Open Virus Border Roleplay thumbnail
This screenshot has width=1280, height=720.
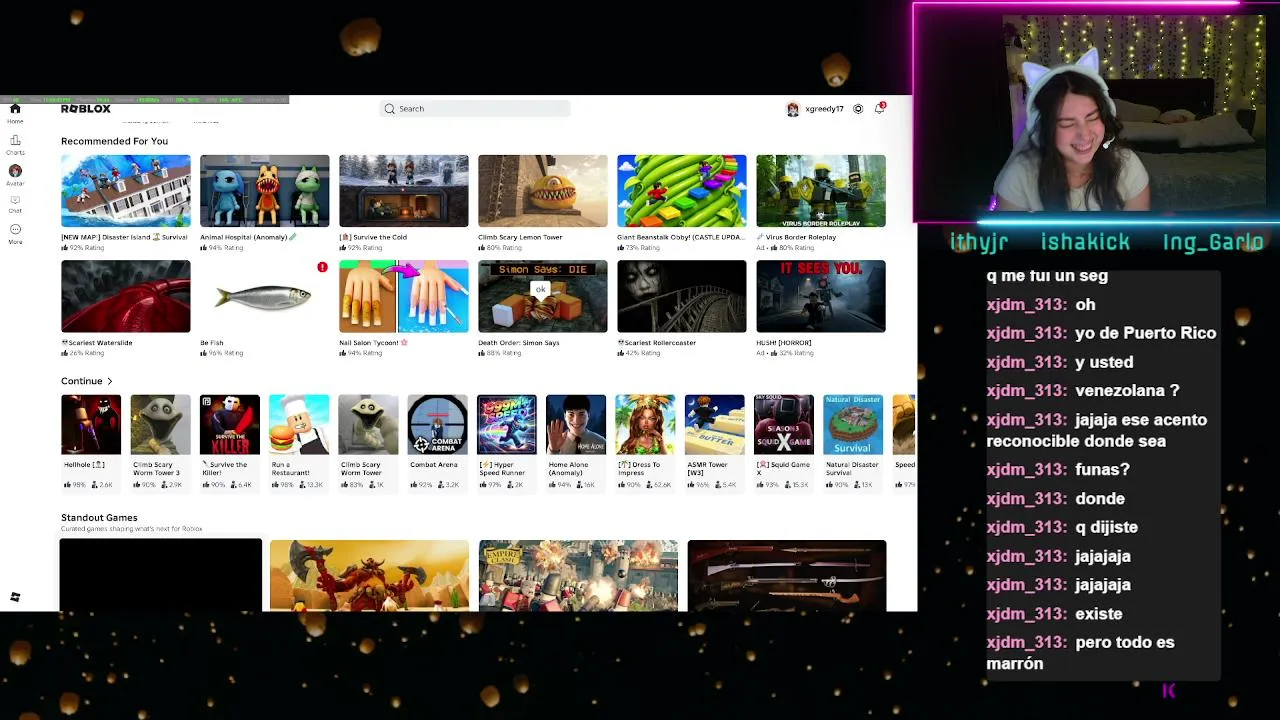tap(821, 191)
